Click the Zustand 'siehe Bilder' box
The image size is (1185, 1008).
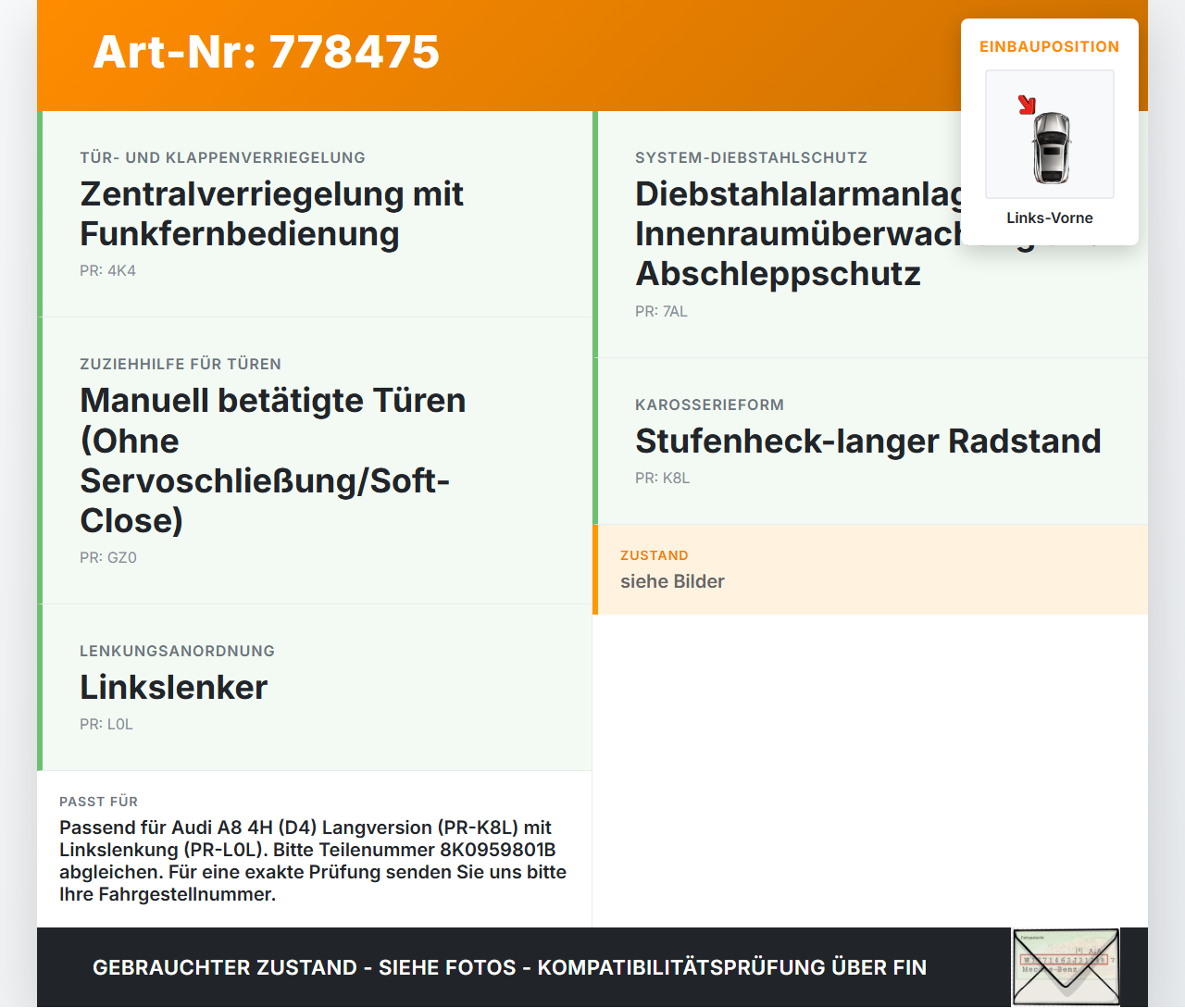point(870,570)
